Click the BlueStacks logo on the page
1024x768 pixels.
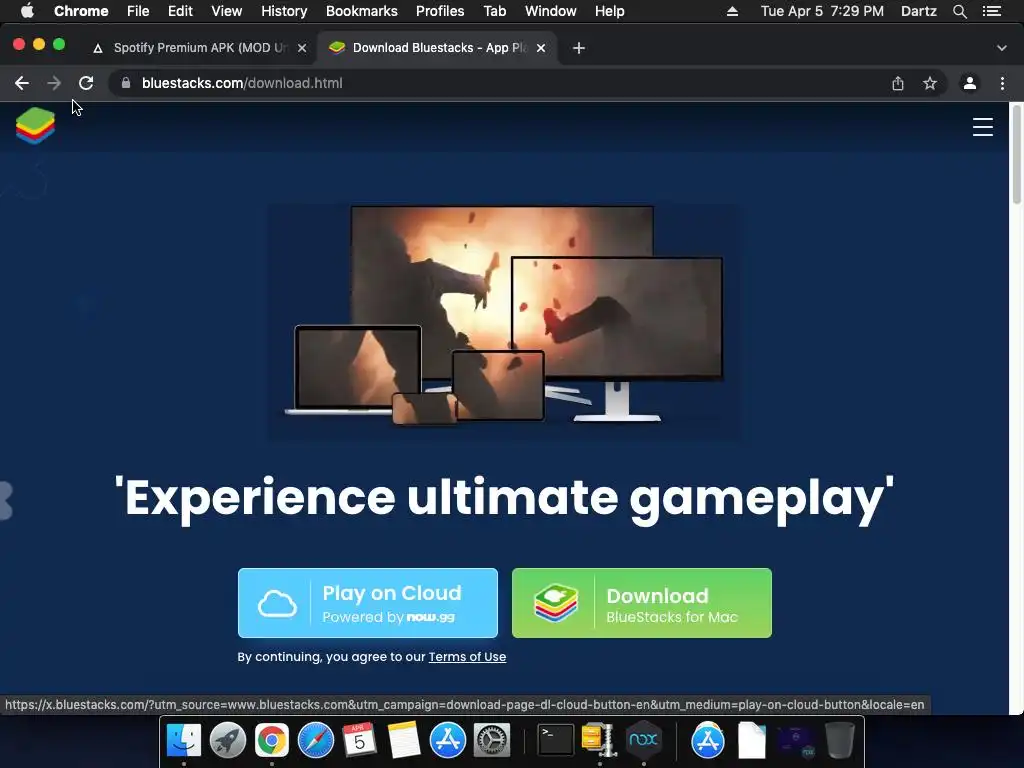35,125
